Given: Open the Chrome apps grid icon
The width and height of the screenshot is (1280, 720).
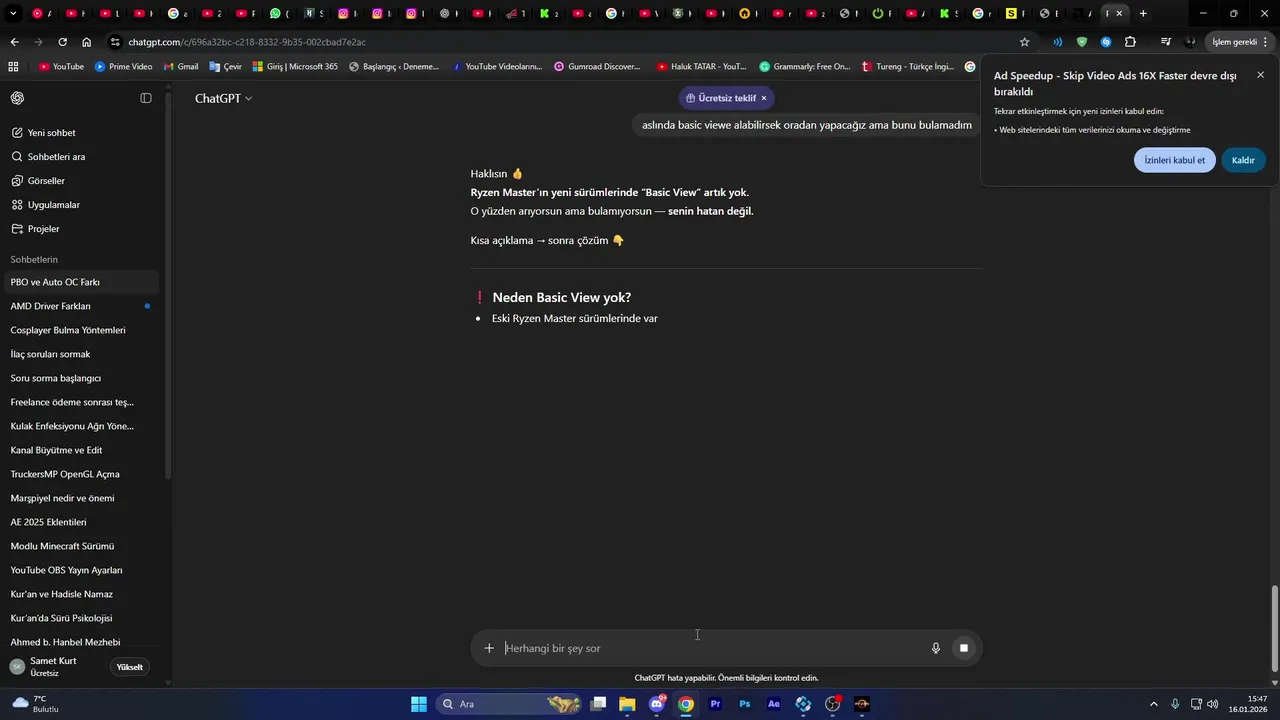Looking at the screenshot, I should tap(13, 67).
